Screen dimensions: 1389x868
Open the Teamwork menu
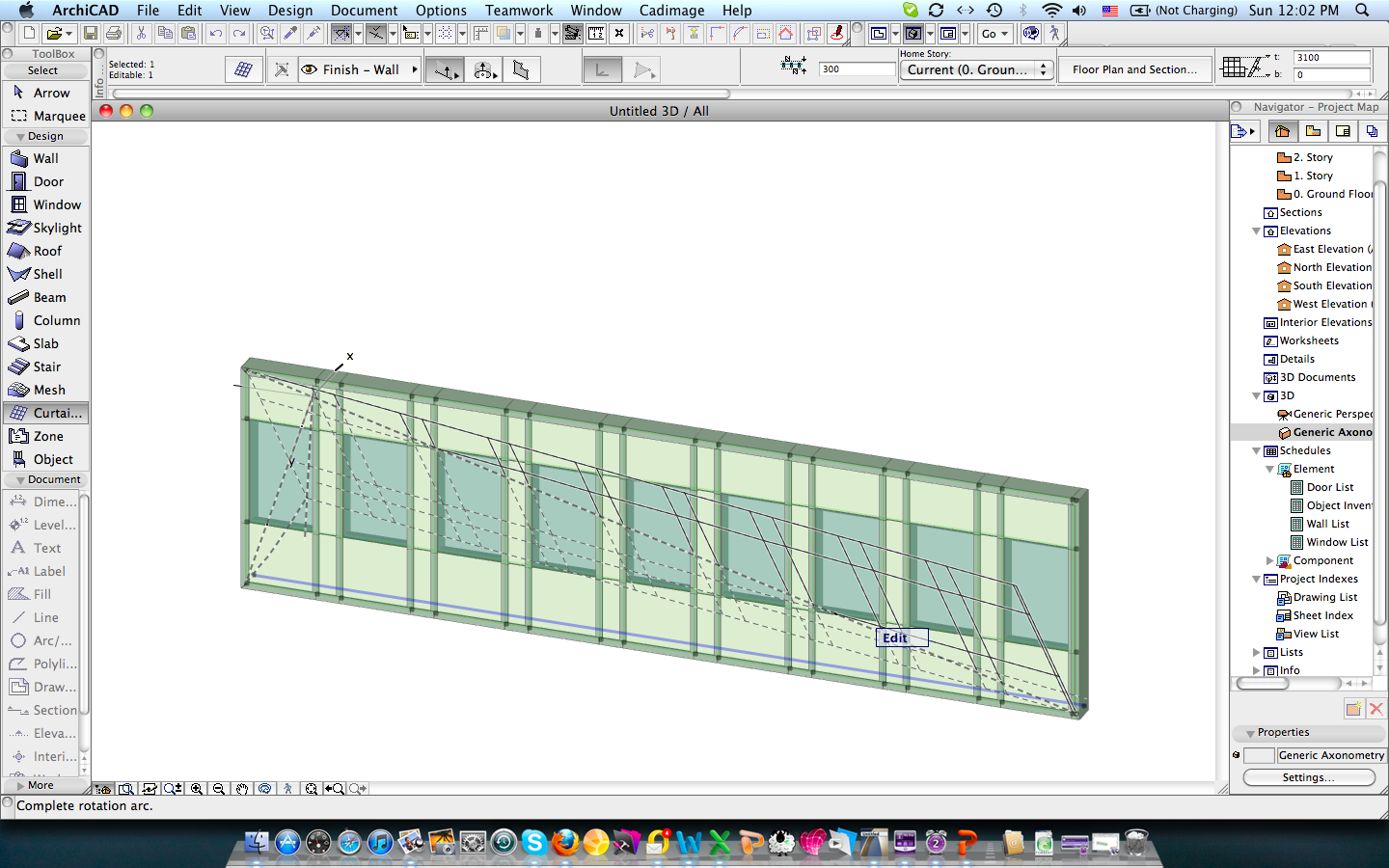[x=519, y=11]
